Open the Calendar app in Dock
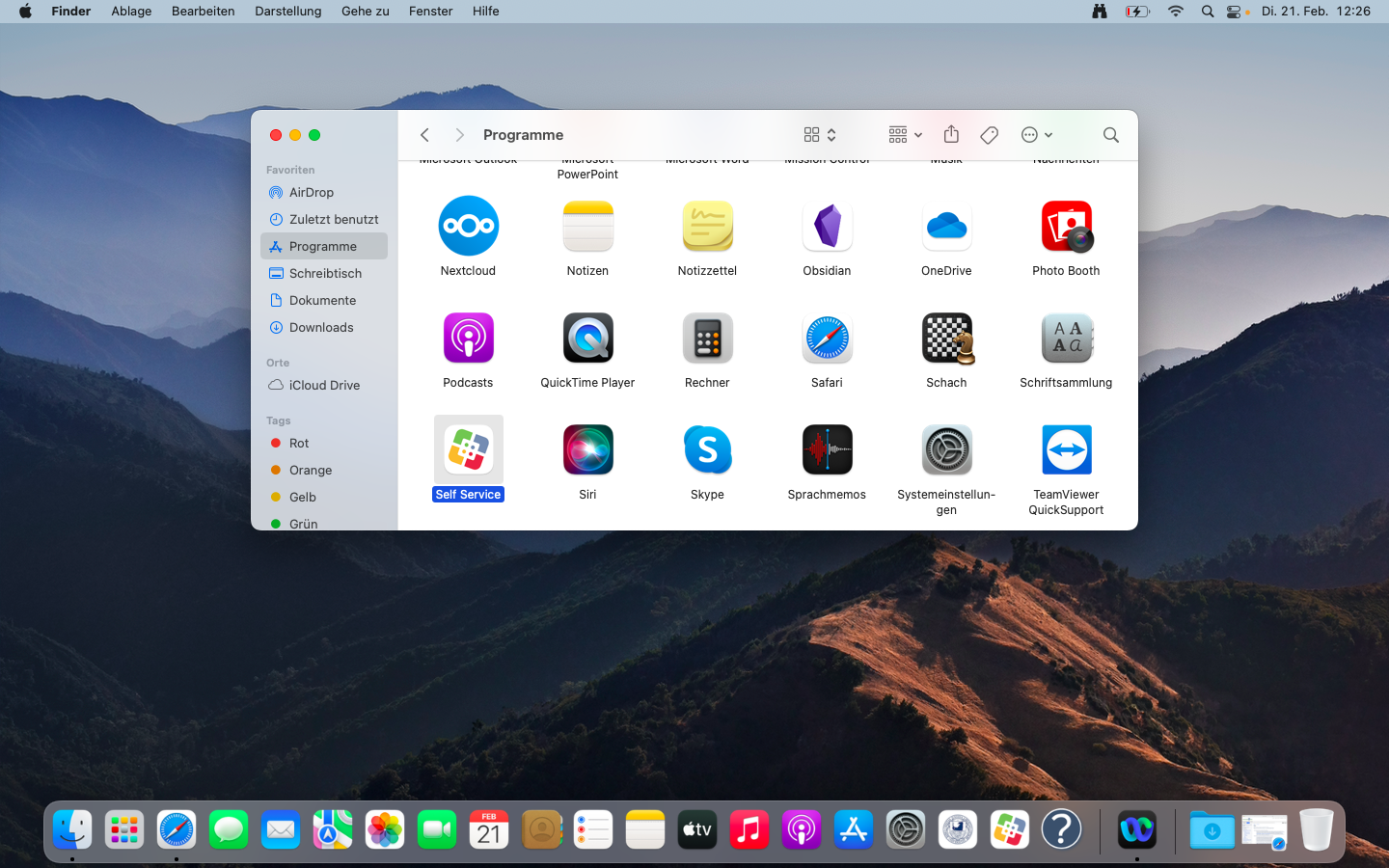 point(489,829)
